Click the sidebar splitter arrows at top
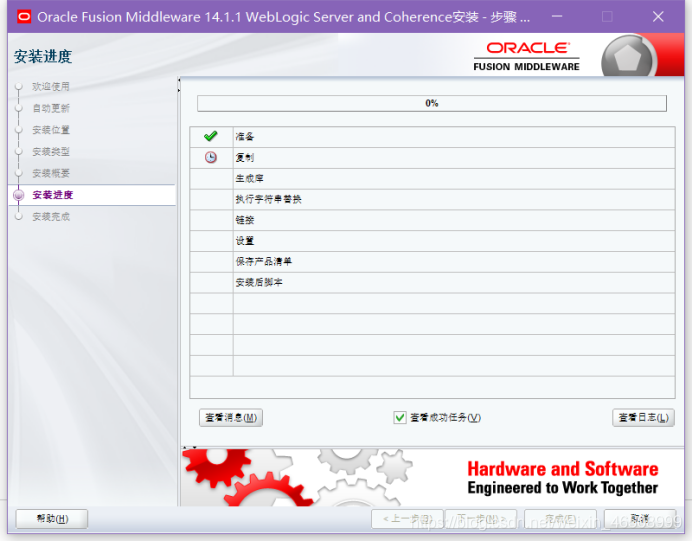Viewport: 692px width, 541px height. coord(179,85)
